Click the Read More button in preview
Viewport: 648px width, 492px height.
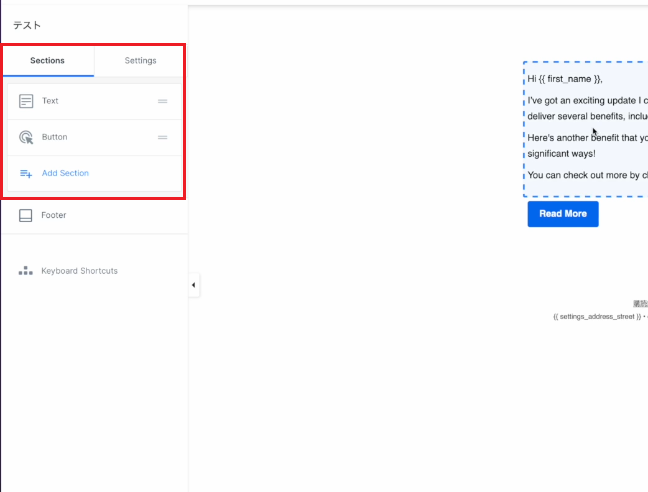[563, 214]
